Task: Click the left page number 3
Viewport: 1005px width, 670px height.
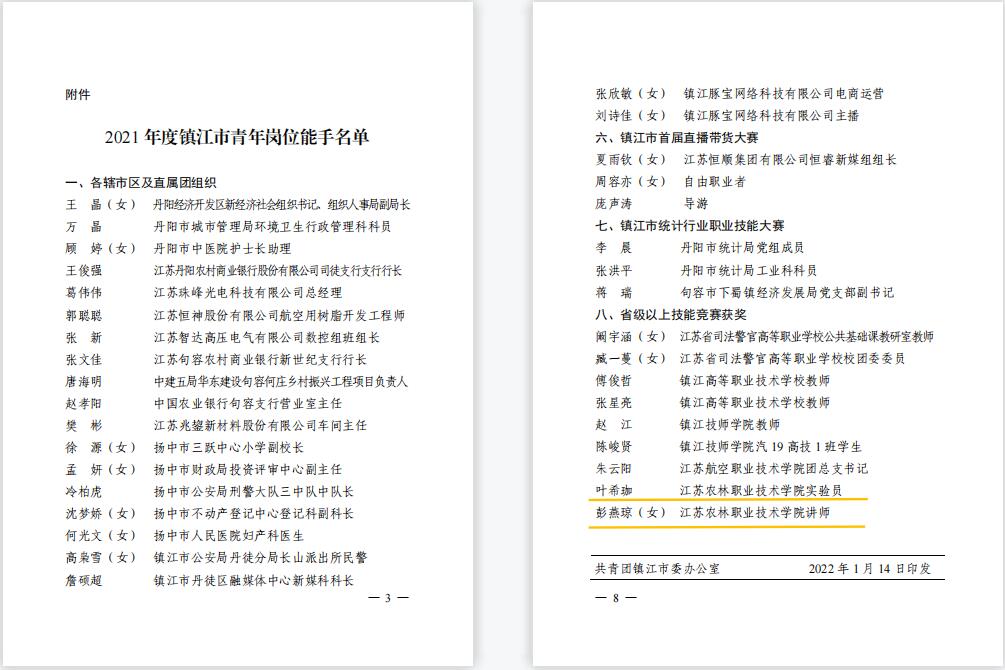Action: click(x=389, y=598)
